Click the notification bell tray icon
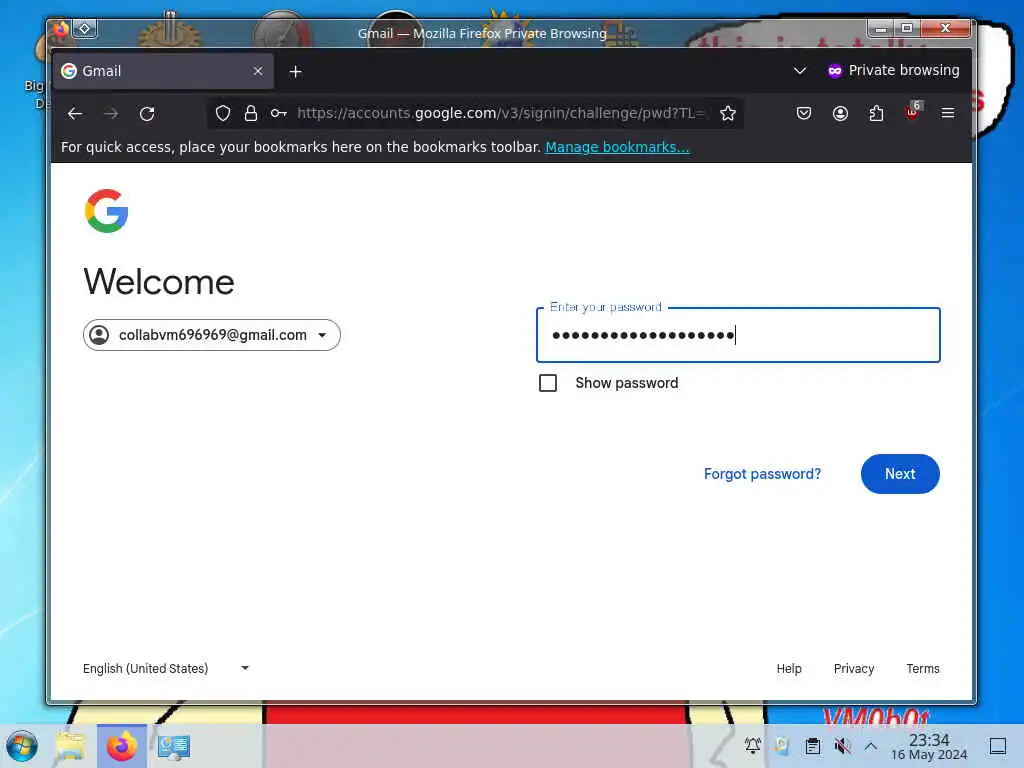 point(752,745)
